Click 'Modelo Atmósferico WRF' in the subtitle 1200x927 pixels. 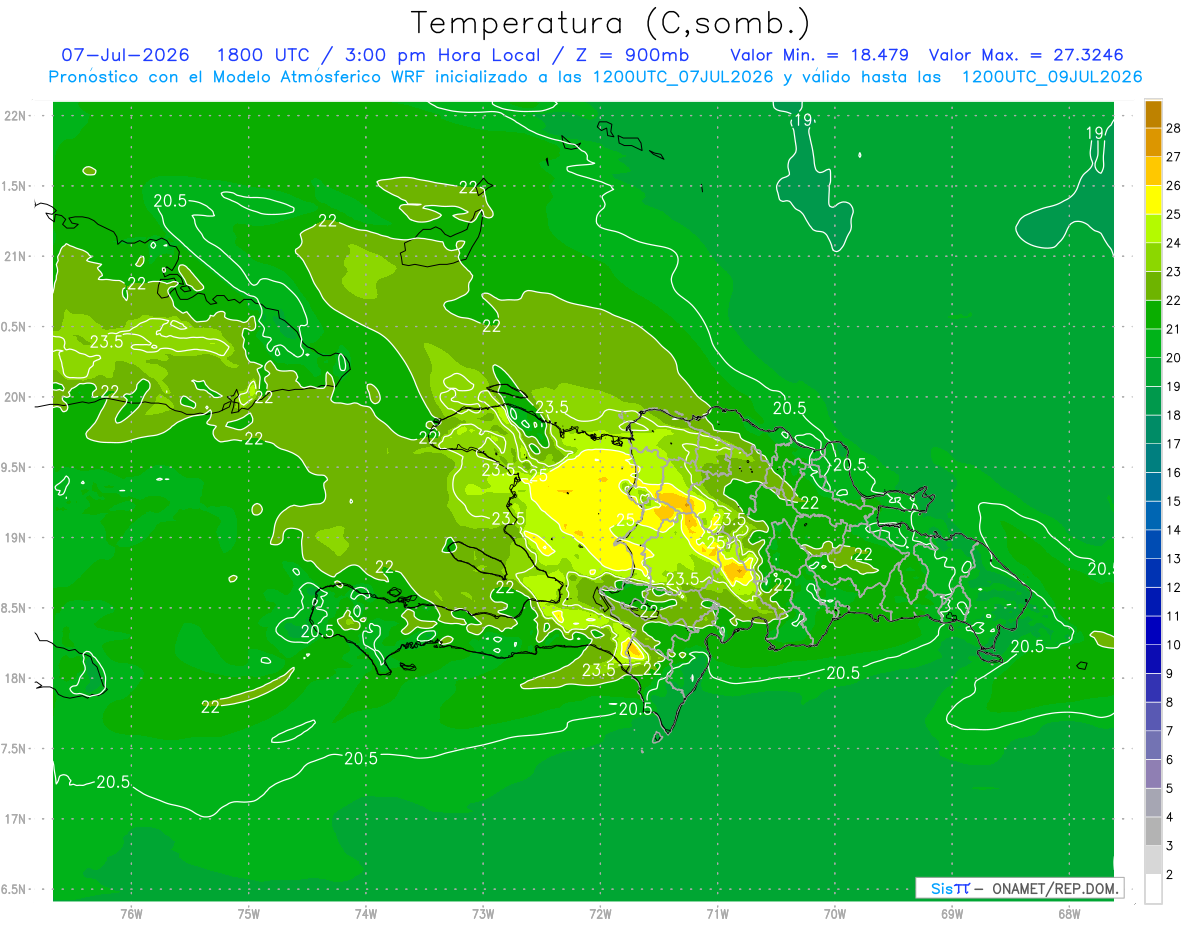320,77
